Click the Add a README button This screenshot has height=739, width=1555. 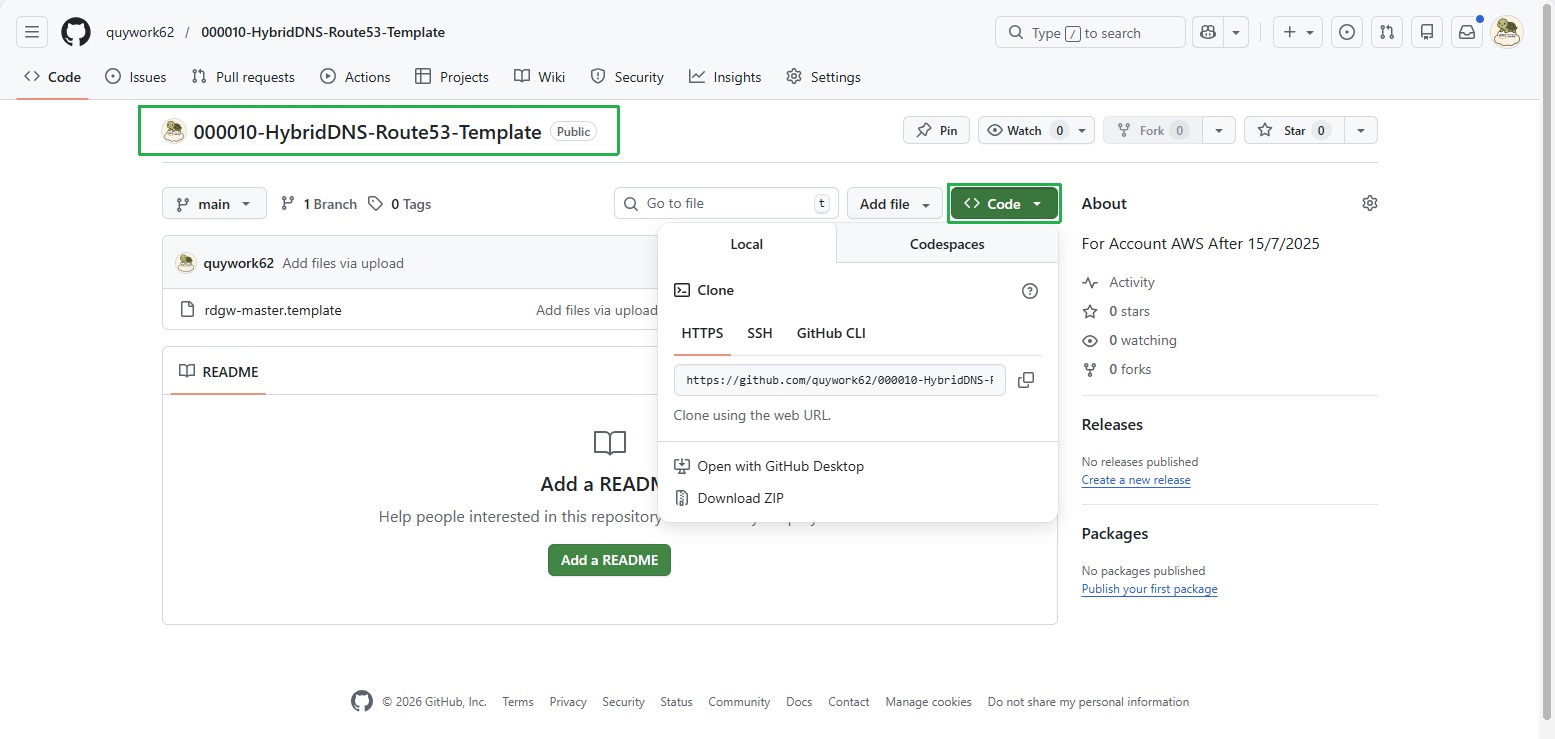tap(609, 560)
